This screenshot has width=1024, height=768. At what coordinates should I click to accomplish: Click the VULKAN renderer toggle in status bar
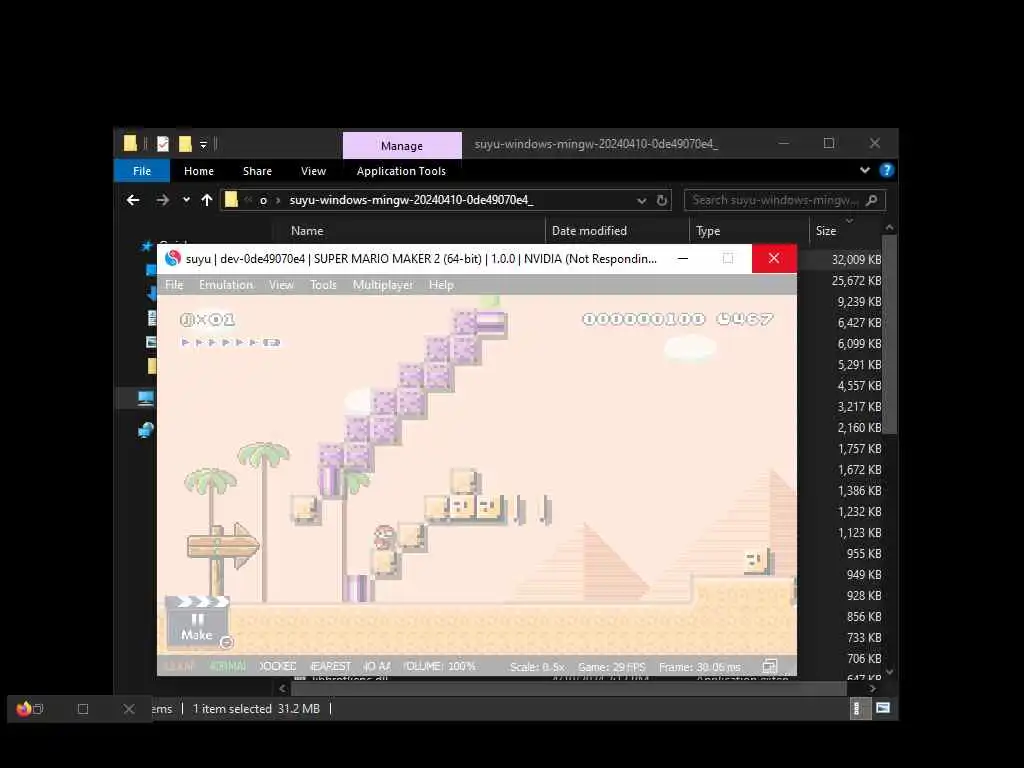(x=180, y=666)
